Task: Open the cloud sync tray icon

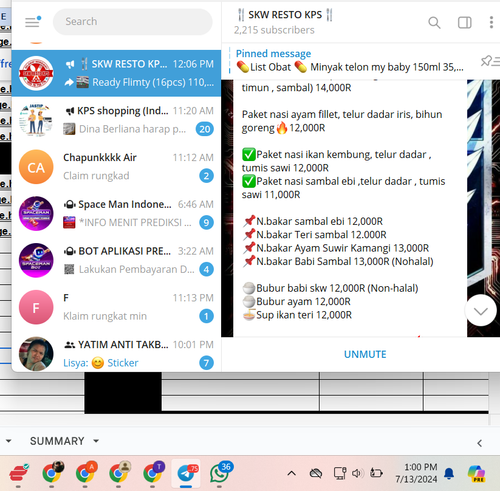Action: pos(315,473)
